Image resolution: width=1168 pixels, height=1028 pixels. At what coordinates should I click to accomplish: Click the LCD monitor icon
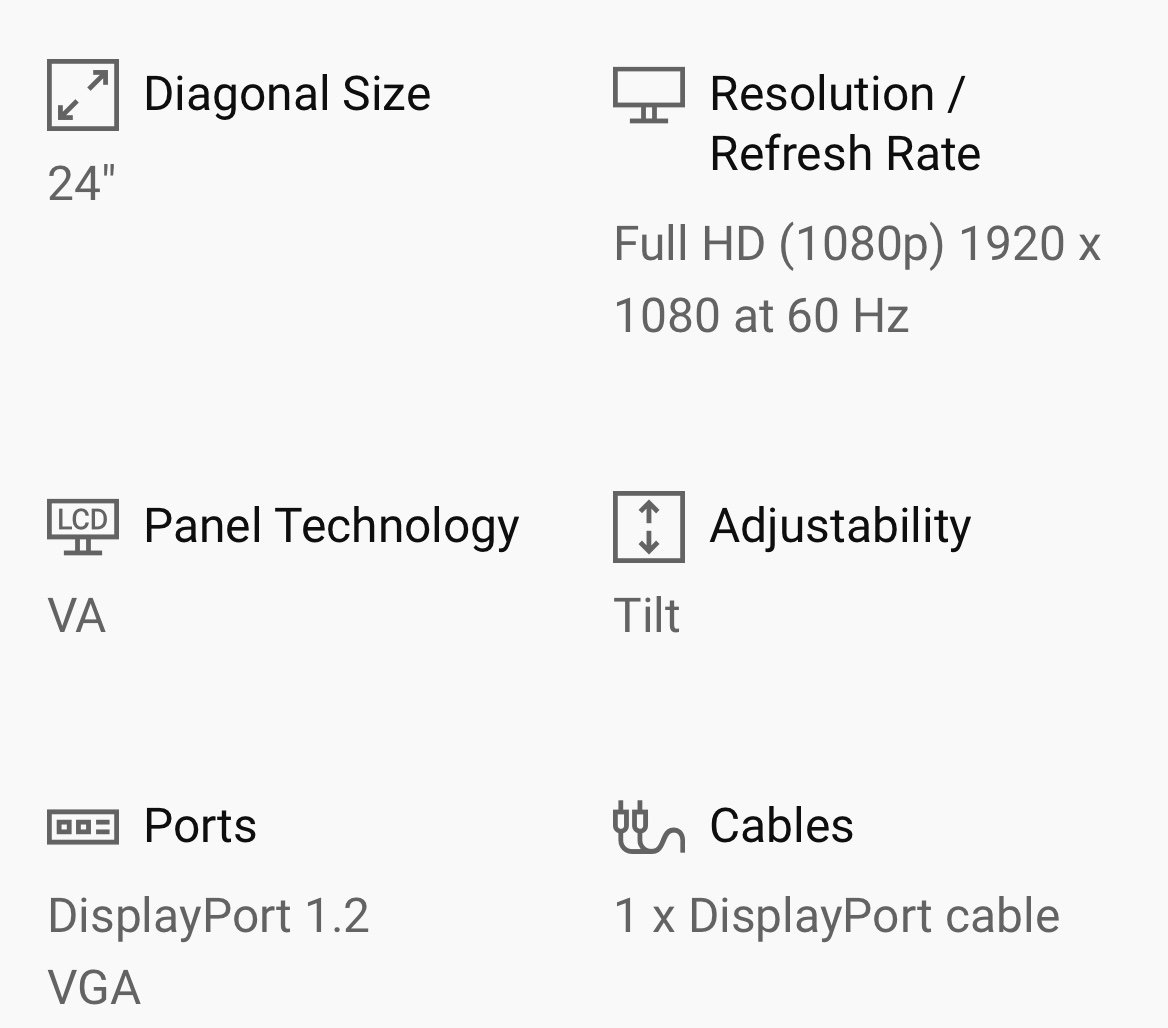(x=83, y=527)
